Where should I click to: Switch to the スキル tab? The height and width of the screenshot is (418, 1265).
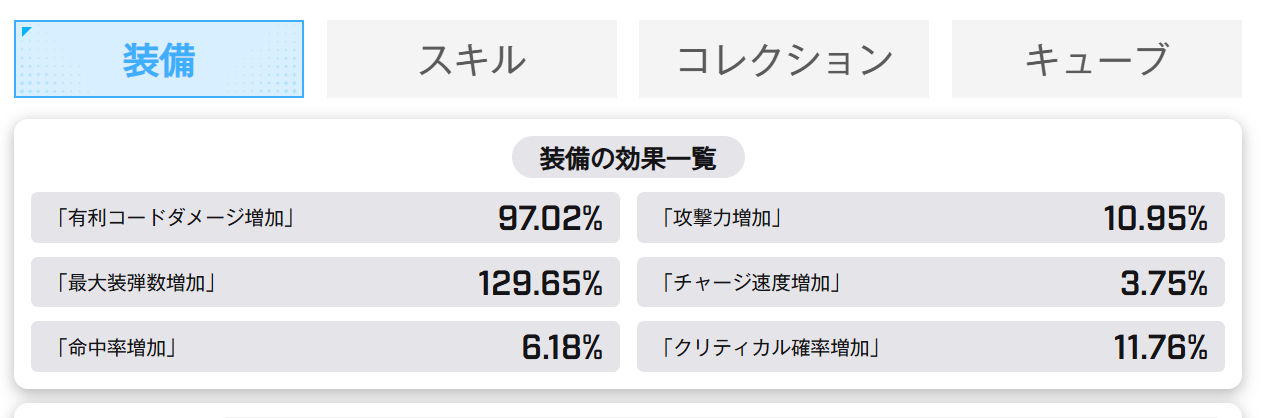[x=472, y=59]
